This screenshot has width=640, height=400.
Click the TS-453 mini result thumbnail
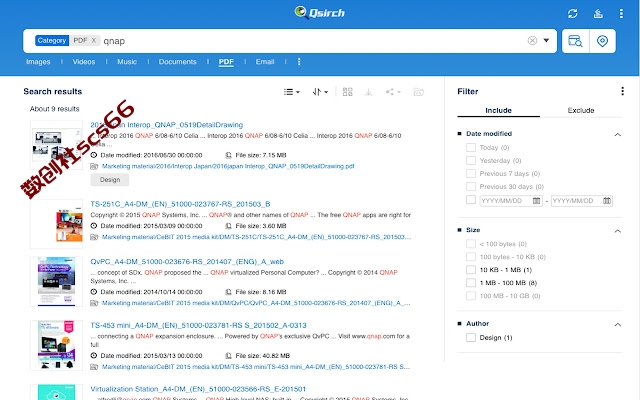(56, 345)
